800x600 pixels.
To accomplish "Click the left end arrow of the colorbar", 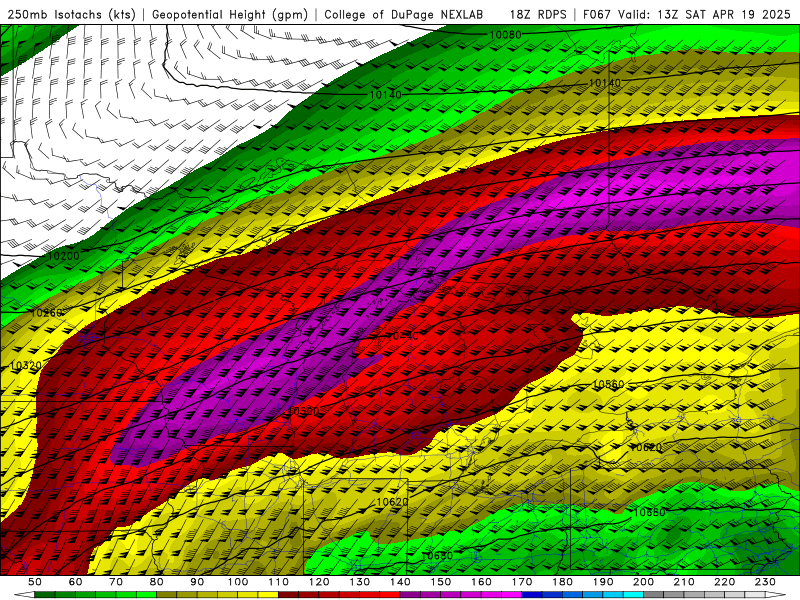I will (24, 594).
